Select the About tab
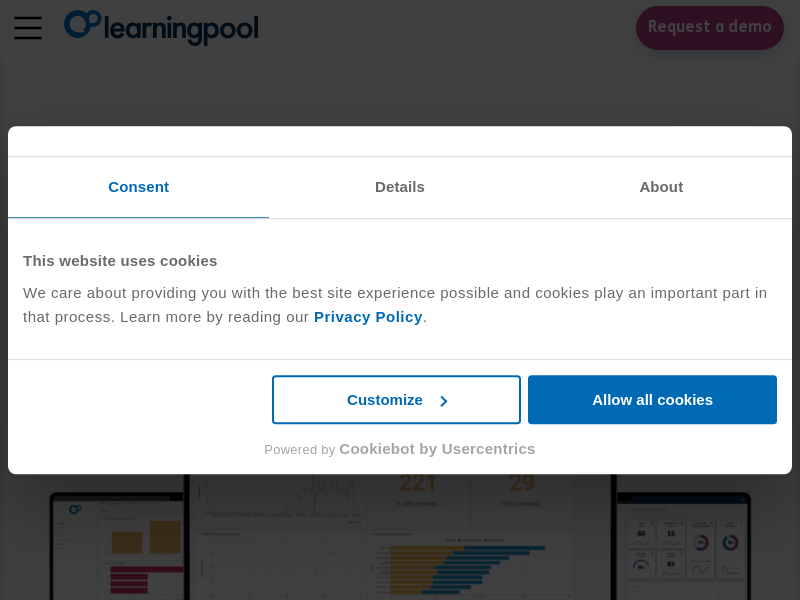This screenshot has width=800, height=600. coord(661,187)
